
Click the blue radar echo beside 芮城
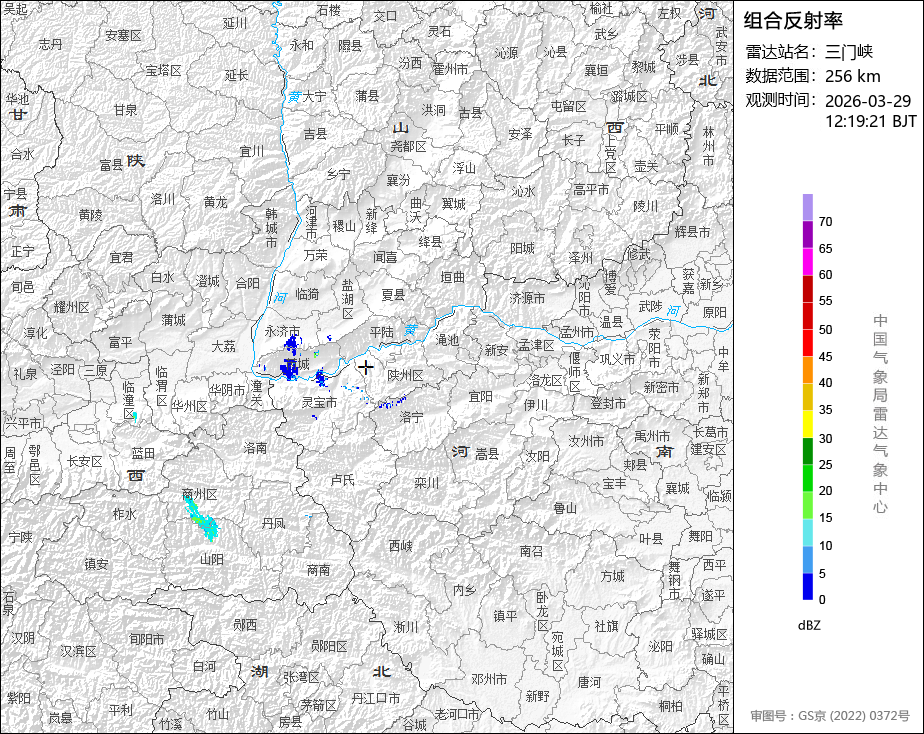[x=289, y=369]
